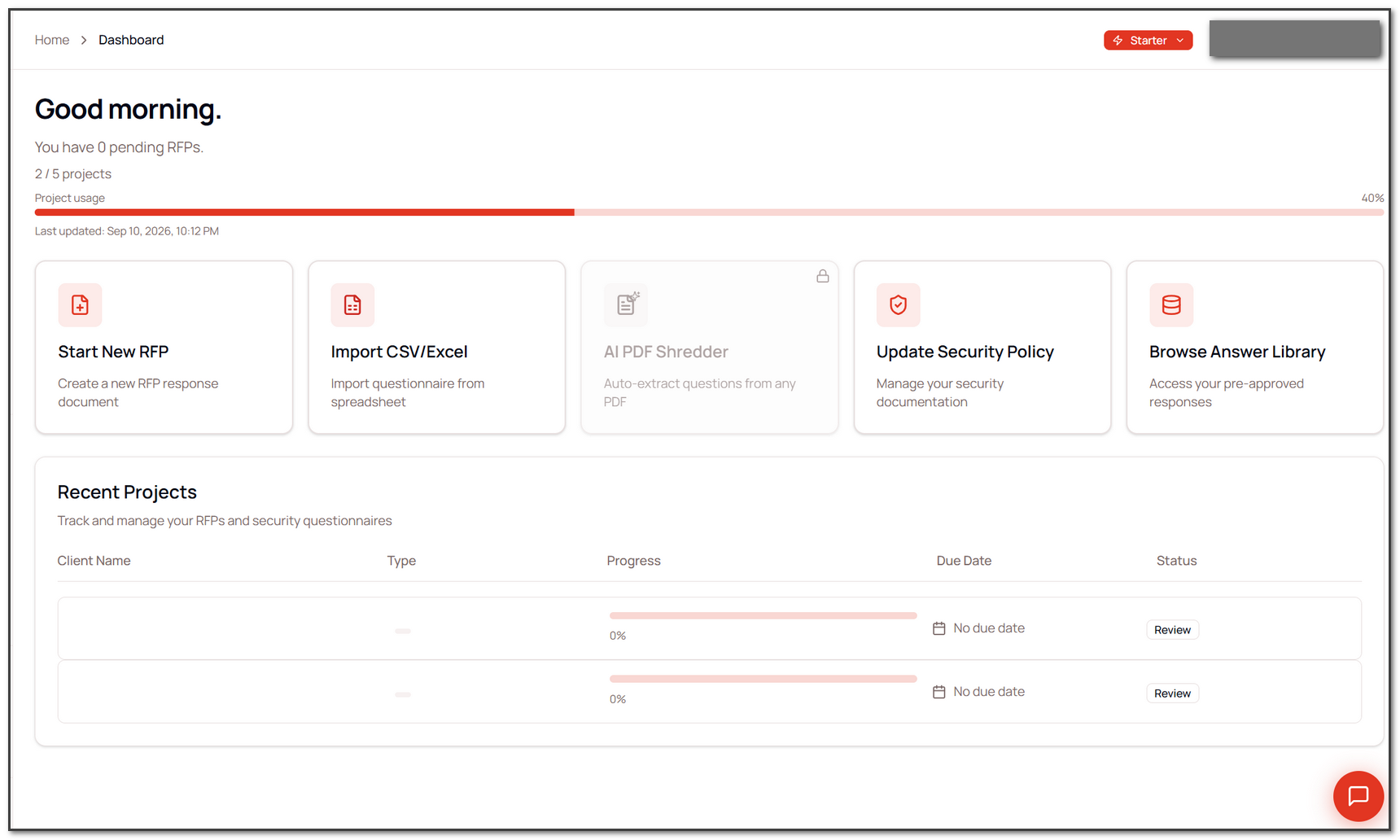1400x840 pixels.
Task: Click the Progress column header
Action: pos(633,561)
